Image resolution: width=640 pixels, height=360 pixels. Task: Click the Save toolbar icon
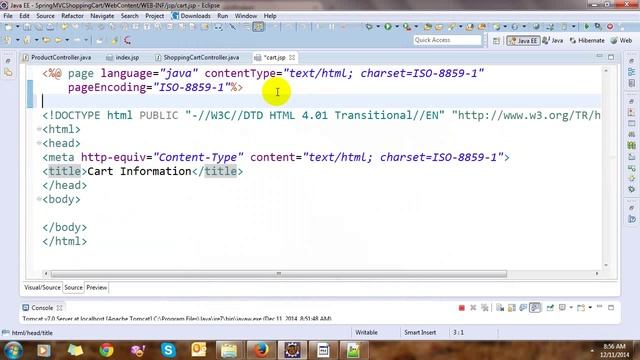[27, 27]
